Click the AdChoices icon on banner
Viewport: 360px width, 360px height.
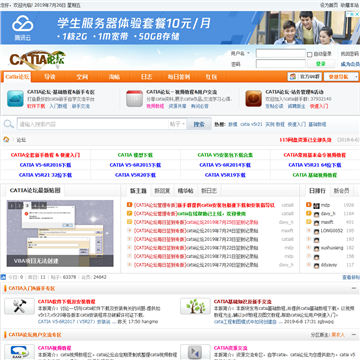pyautogui.click(x=352, y=14)
